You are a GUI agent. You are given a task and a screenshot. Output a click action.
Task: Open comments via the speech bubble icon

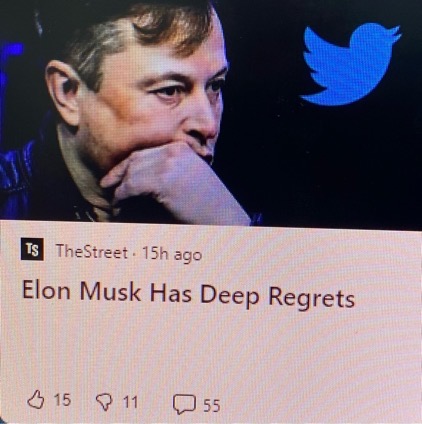tap(184, 404)
